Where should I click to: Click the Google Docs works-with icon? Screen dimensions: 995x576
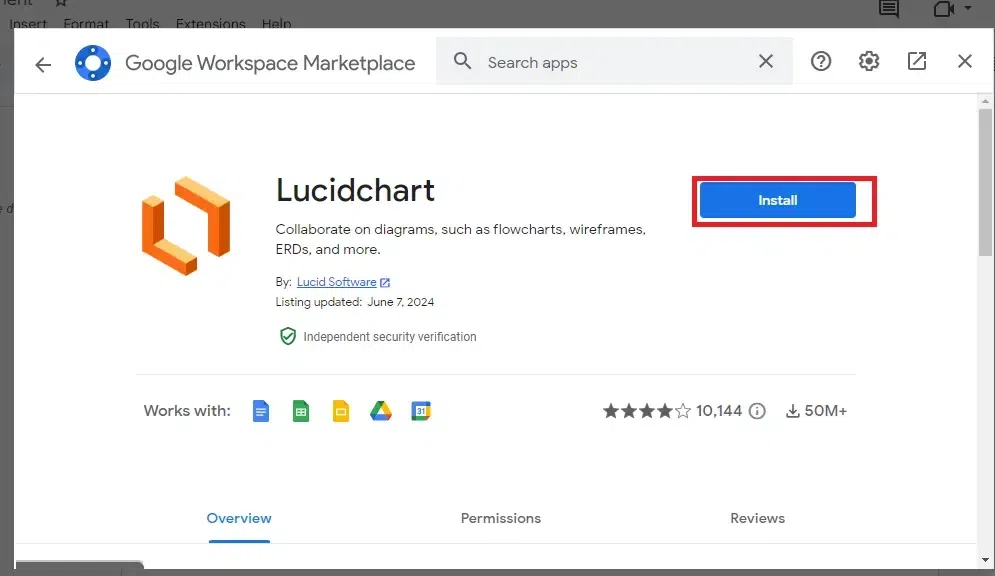[x=261, y=411]
